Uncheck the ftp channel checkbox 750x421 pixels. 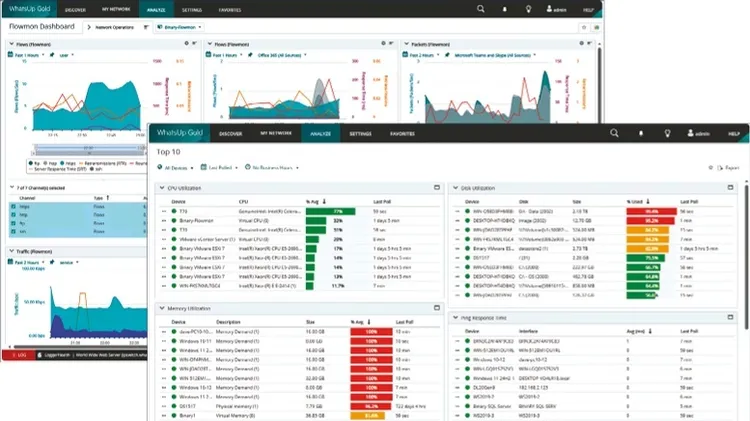point(13,223)
